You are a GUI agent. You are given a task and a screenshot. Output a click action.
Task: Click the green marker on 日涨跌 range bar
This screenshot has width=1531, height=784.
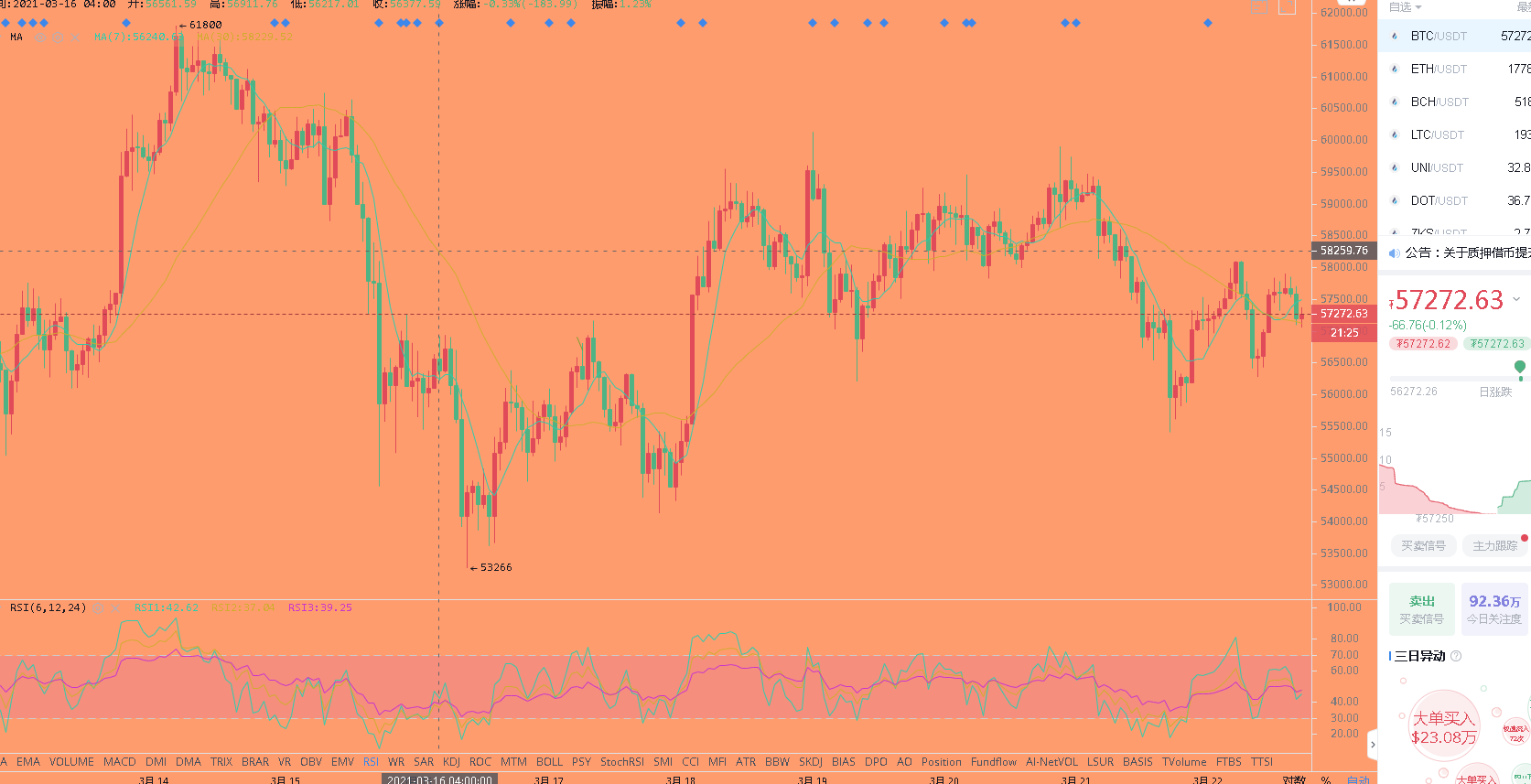pos(1520,368)
